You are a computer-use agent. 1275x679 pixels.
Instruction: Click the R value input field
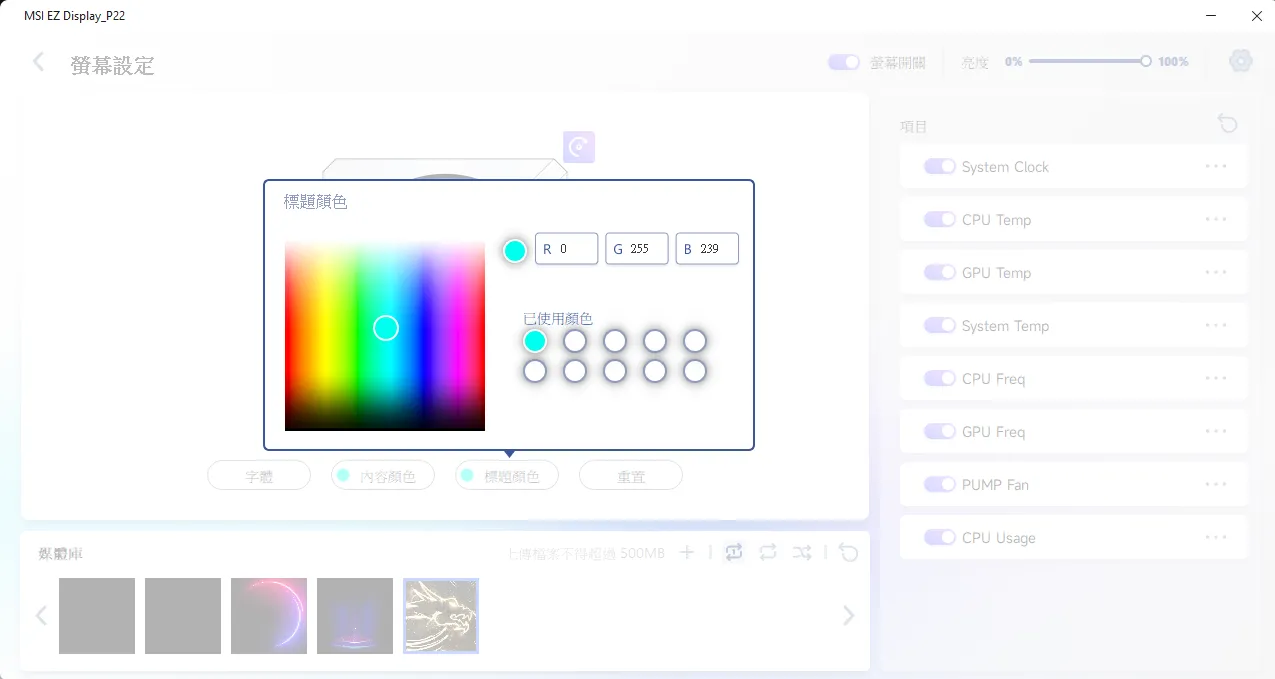[x=567, y=249]
